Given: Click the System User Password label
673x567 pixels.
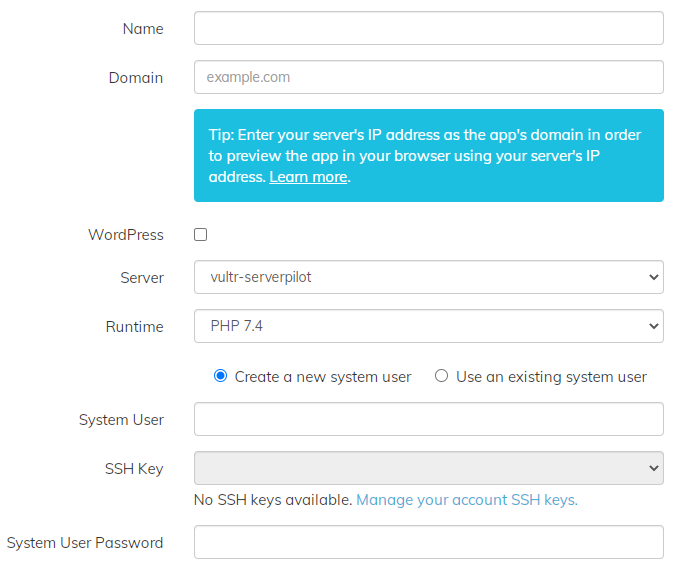Looking at the screenshot, I should click(85, 543).
